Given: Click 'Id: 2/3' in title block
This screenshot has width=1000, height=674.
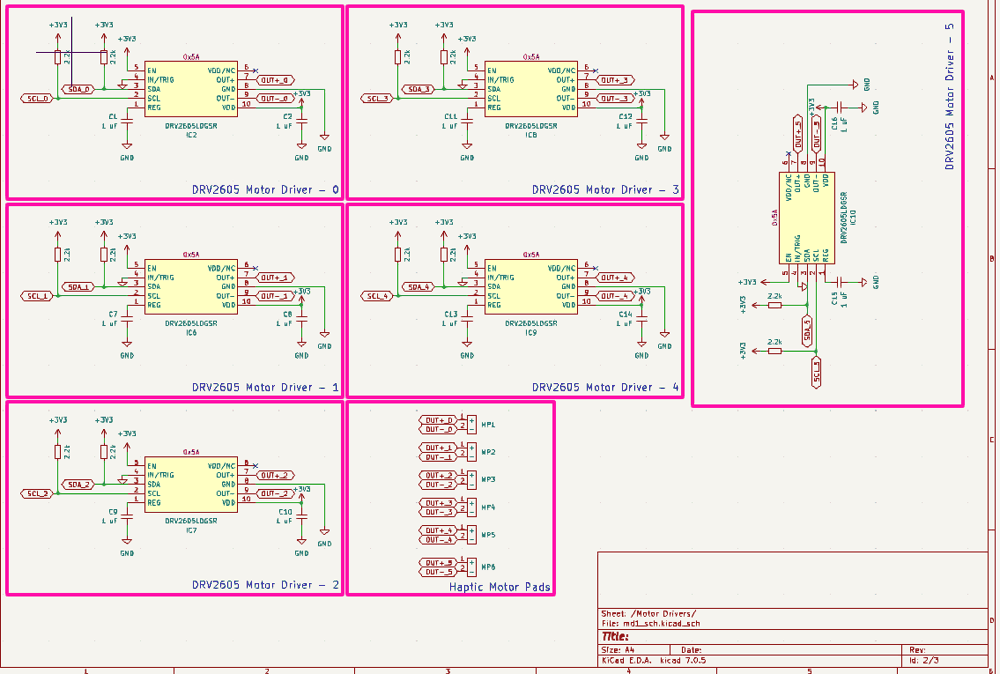Looking at the screenshot, I should pyautogui.click(x=924, y=660).
